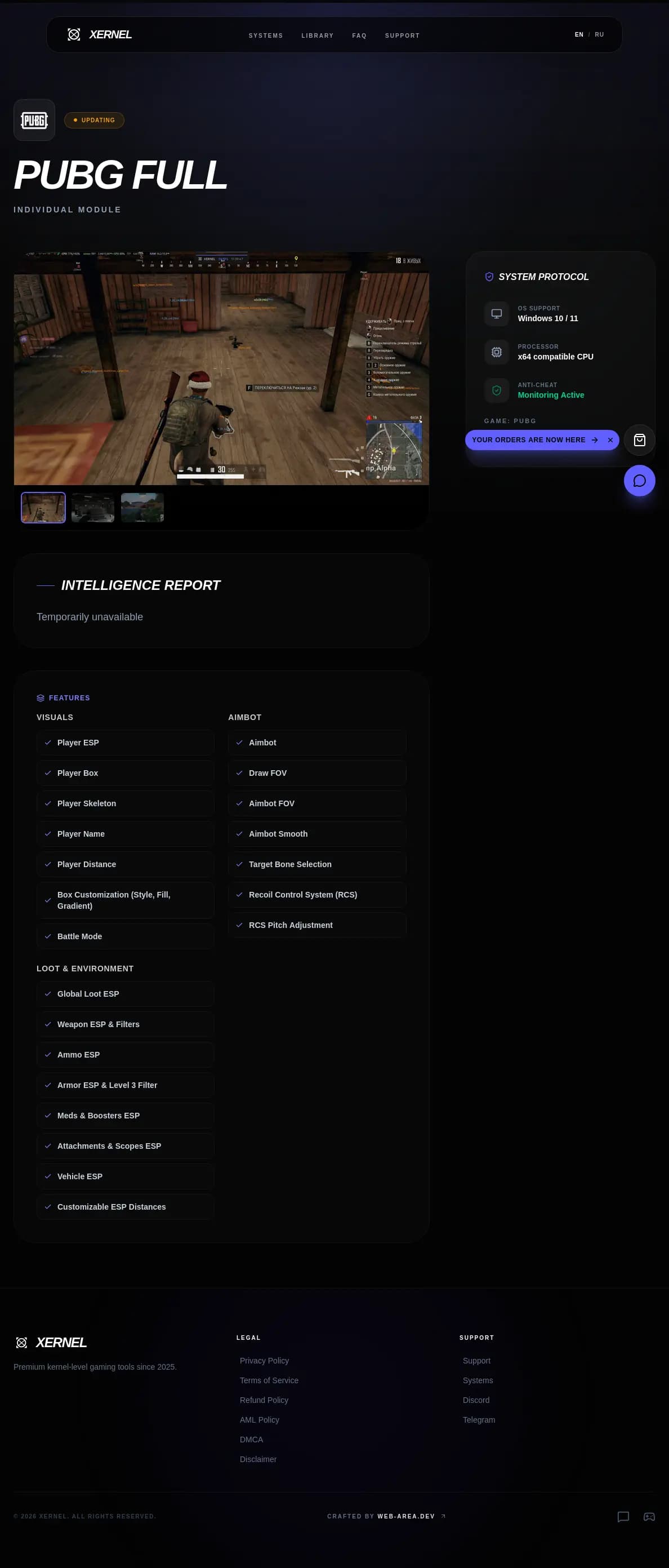Select the third gallery thumbnail
Image resolution: width=669 pixels, height=1568 pixels.
click(x=142, y=508)
